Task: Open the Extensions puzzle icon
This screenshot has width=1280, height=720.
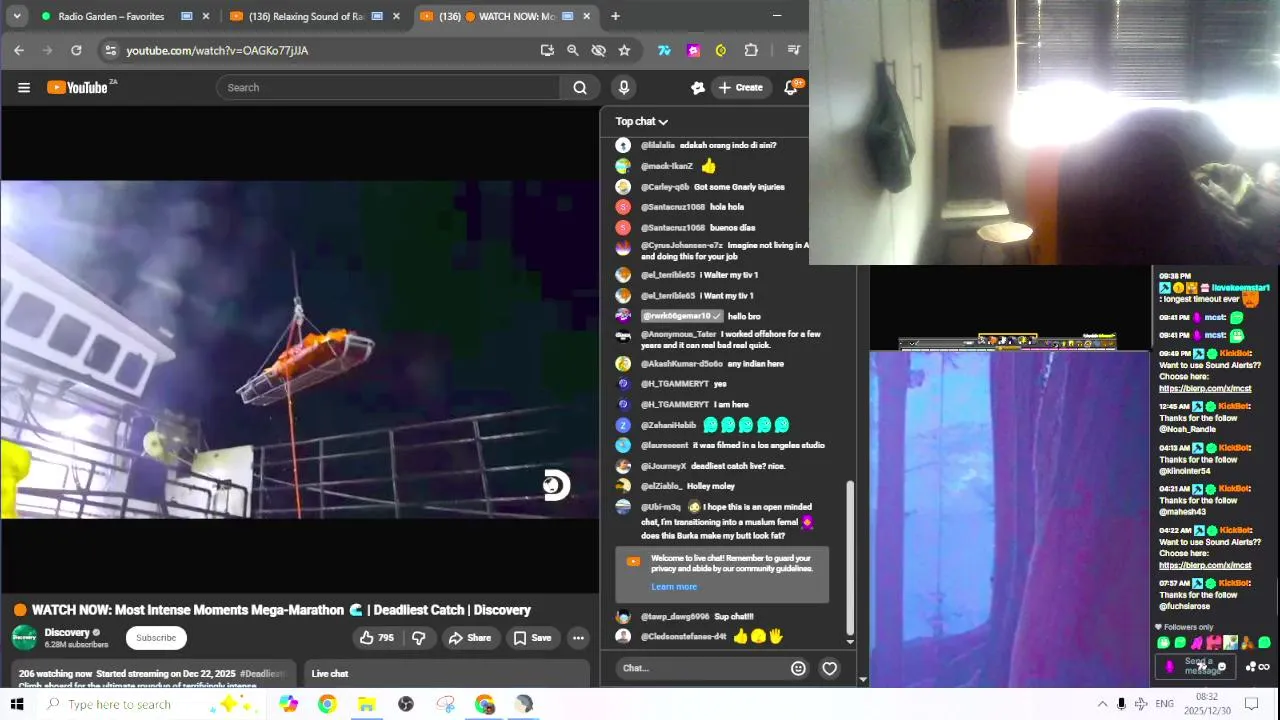Action: click(751, 50)
